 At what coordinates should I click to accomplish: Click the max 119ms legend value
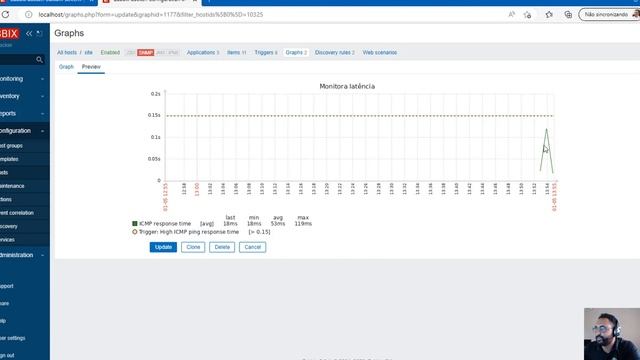[x=303, y=224]
